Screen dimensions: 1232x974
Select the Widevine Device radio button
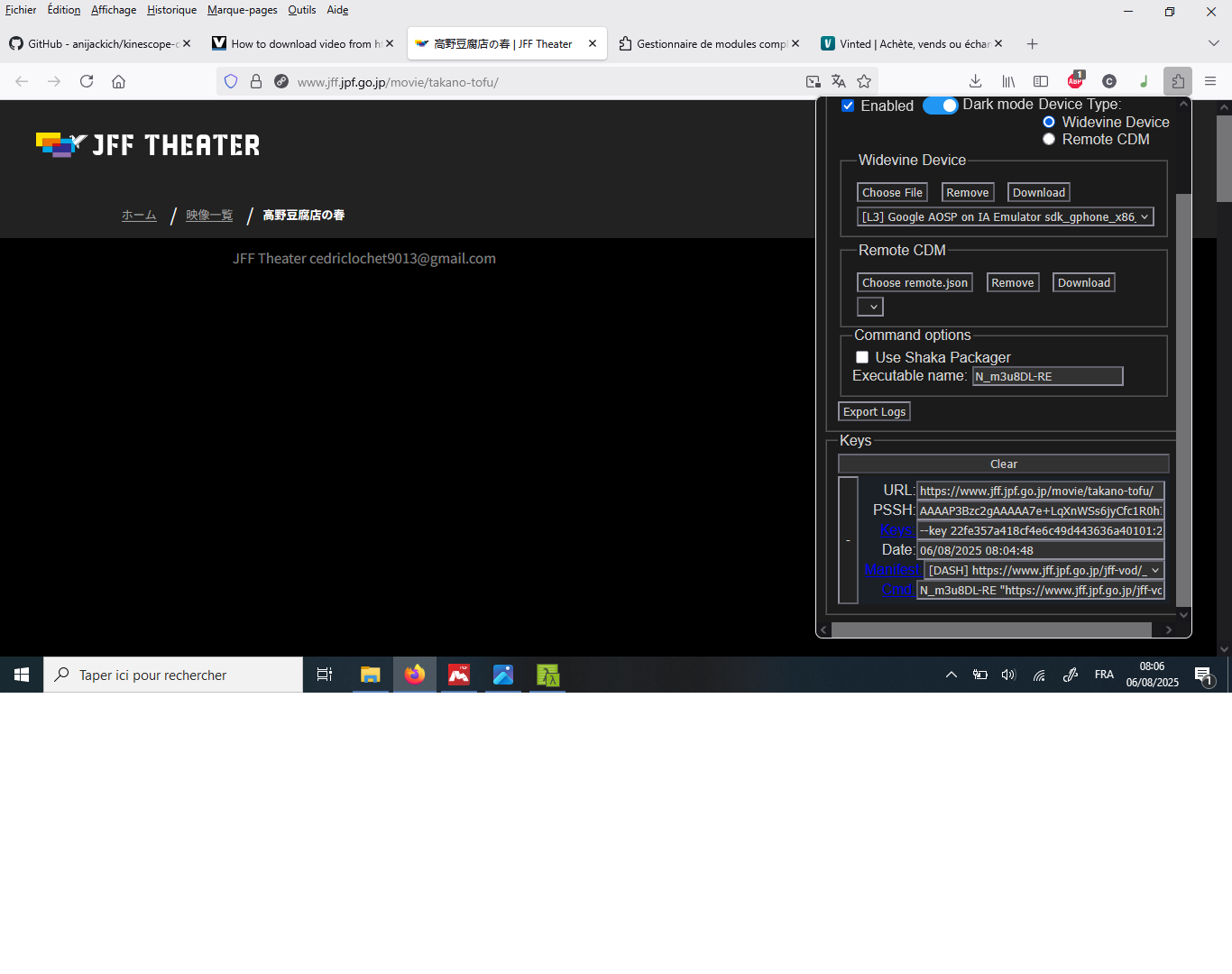coord(1049,122)
